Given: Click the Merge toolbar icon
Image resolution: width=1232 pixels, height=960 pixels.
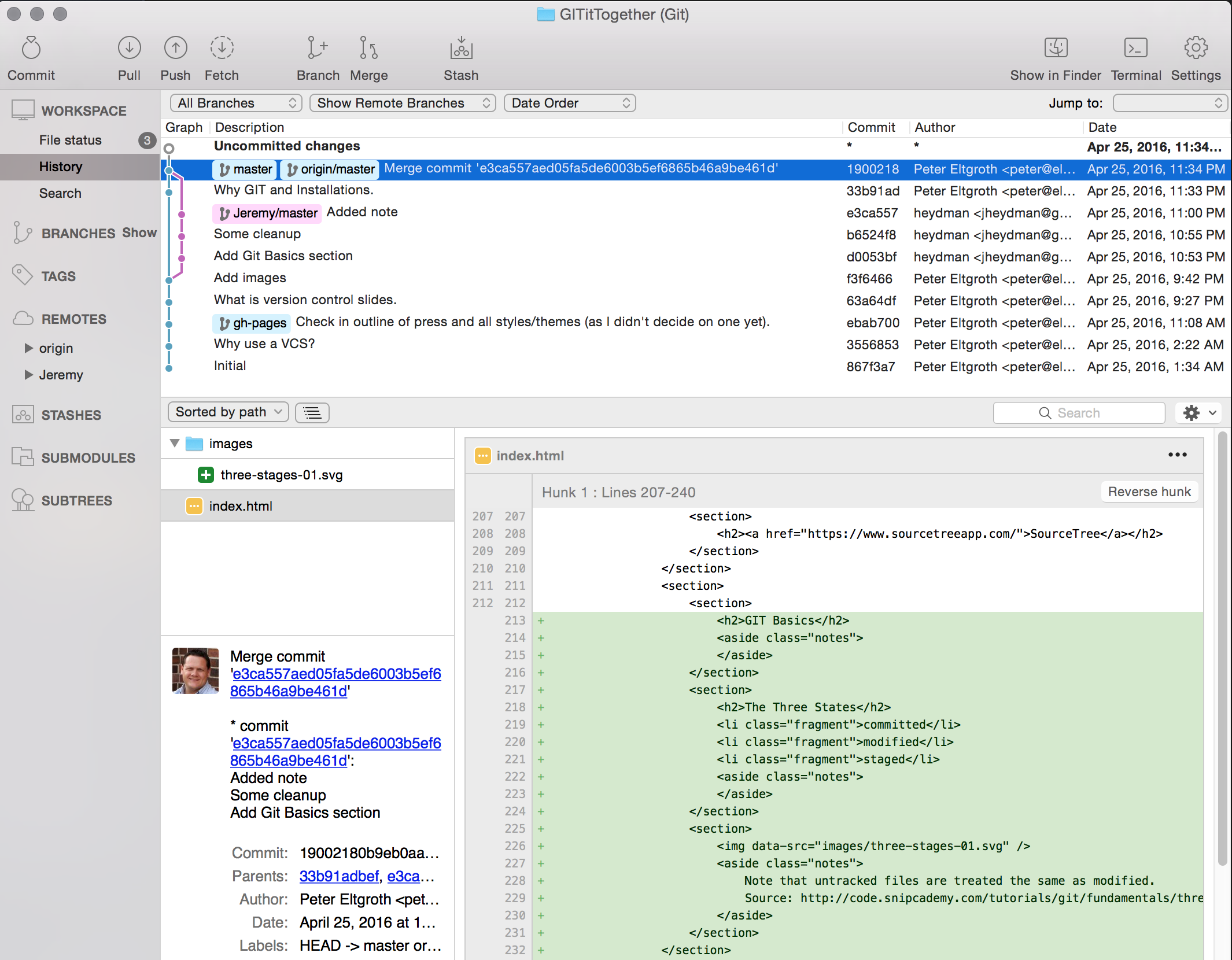Looking at the screenshot, I should click(368, 49).
